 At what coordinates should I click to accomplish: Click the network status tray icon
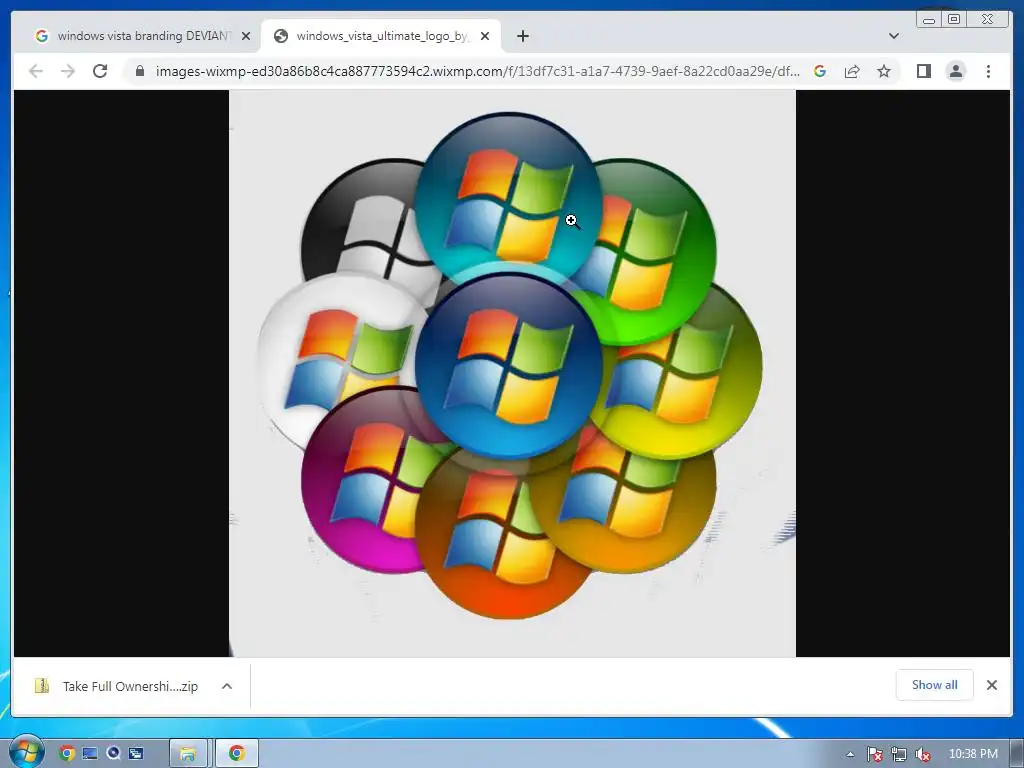tap(899, 754)
